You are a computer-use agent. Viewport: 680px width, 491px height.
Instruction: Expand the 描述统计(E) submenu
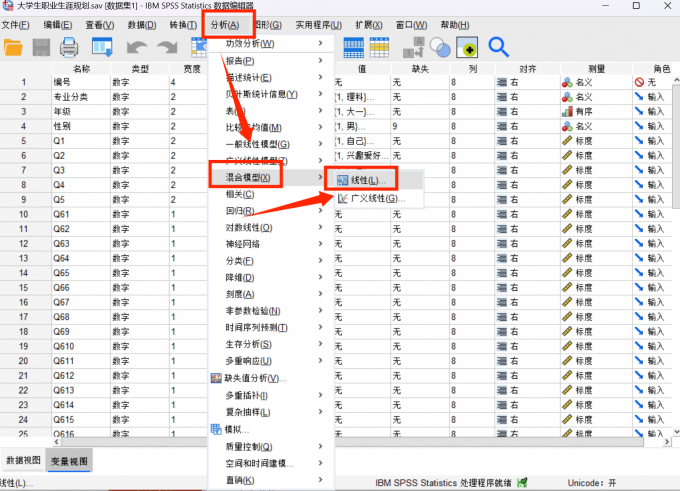pos(320,77)
